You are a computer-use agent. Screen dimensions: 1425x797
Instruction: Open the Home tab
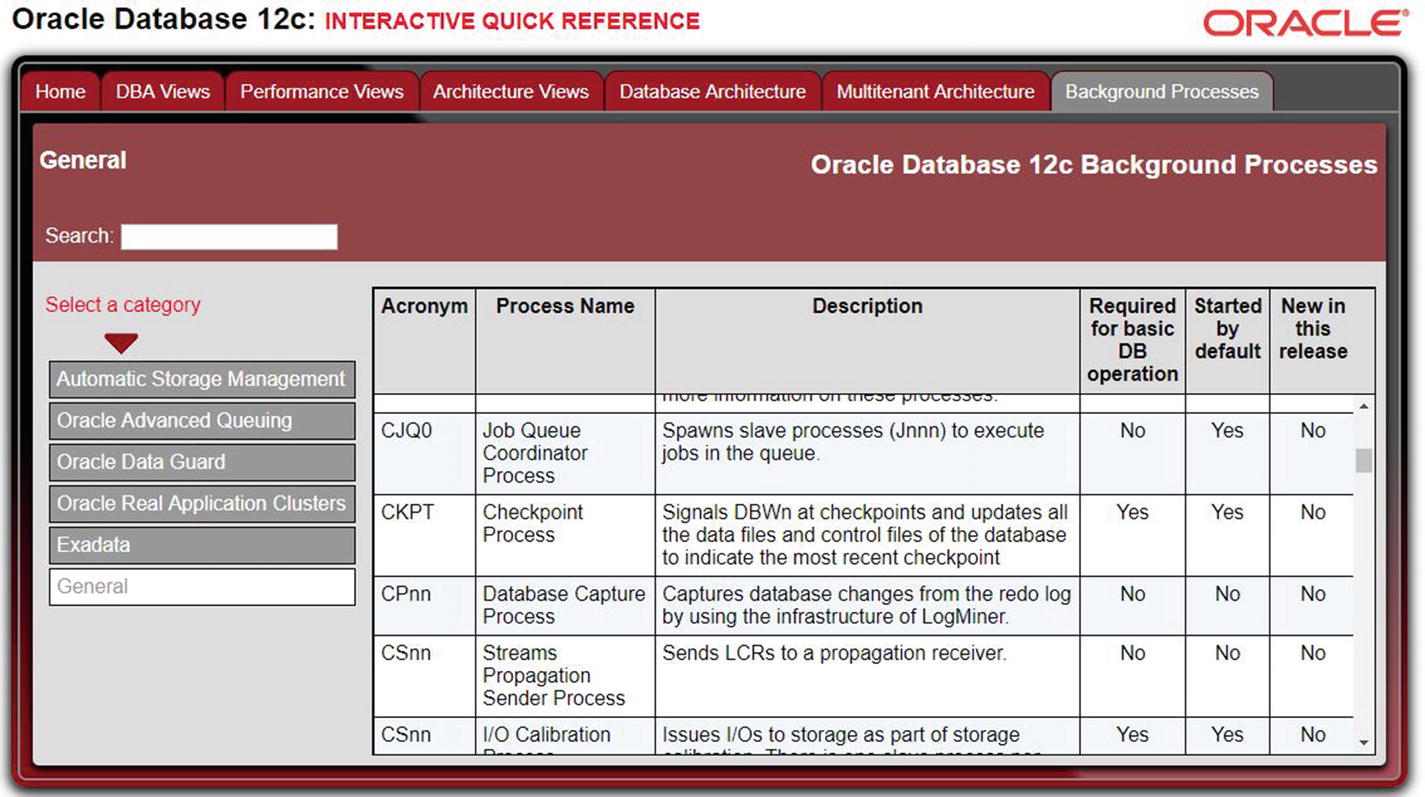(x=60, y=91)
